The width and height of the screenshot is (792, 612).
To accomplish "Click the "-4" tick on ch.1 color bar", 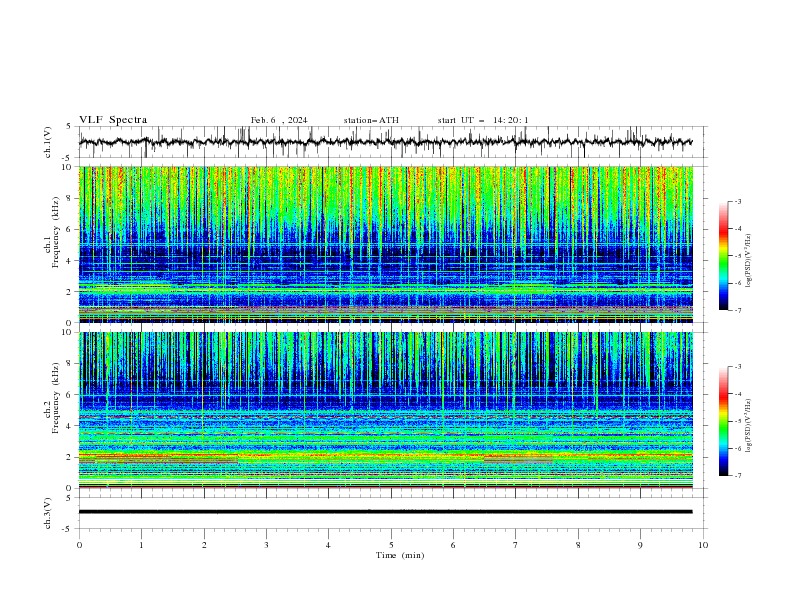I will 738,229.
